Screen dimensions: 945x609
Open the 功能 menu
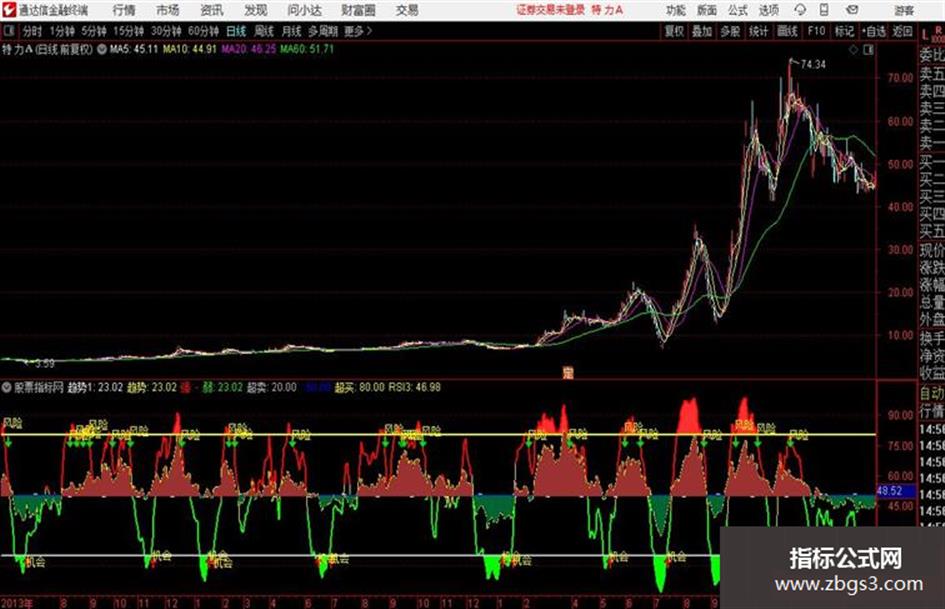pos(676,10)
